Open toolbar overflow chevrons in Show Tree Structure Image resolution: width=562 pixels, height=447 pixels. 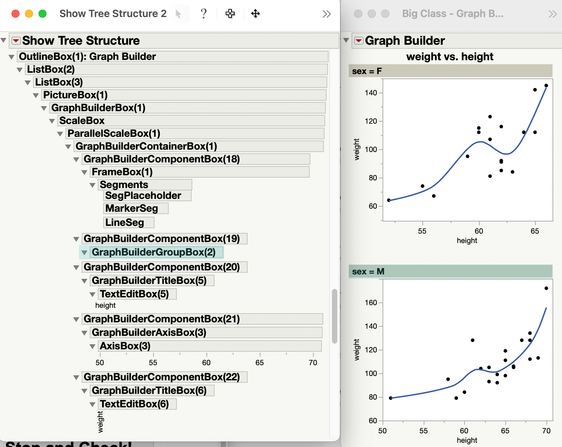(x=326, y=14)
